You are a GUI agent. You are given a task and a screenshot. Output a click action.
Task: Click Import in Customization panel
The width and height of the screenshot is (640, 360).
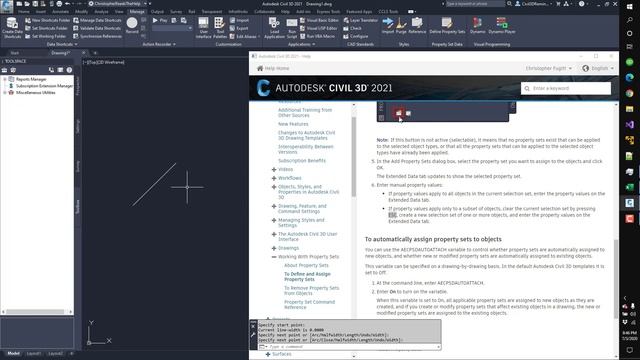coord(239,20)
